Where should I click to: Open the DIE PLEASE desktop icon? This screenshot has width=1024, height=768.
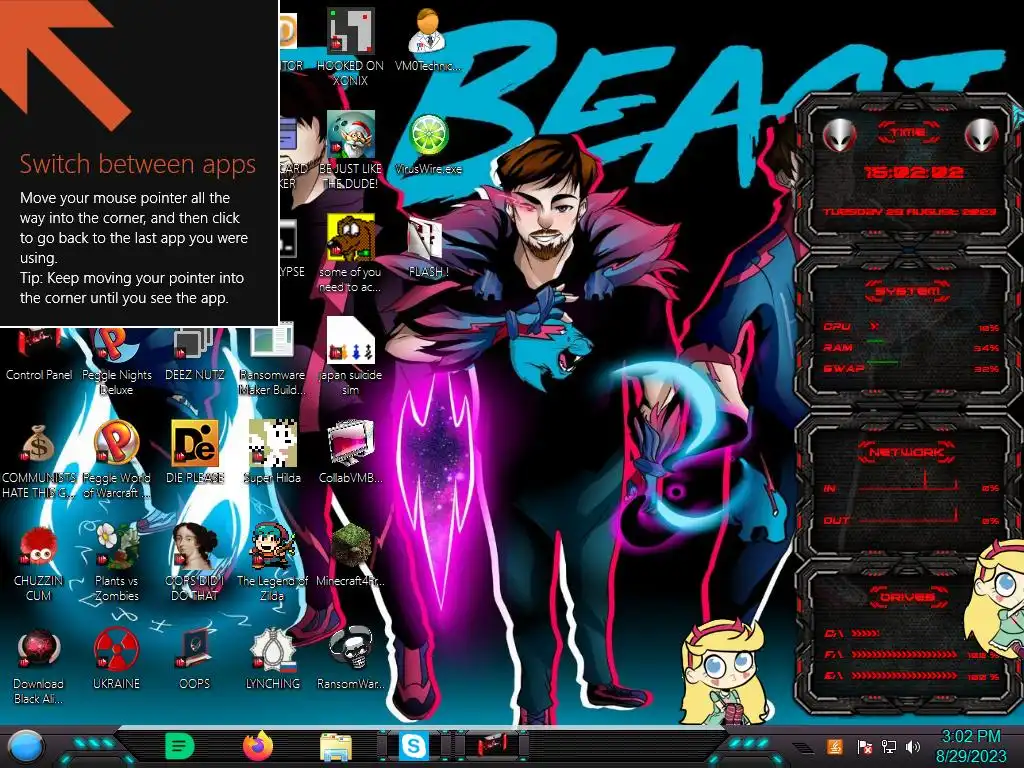(x=195, y=453)
